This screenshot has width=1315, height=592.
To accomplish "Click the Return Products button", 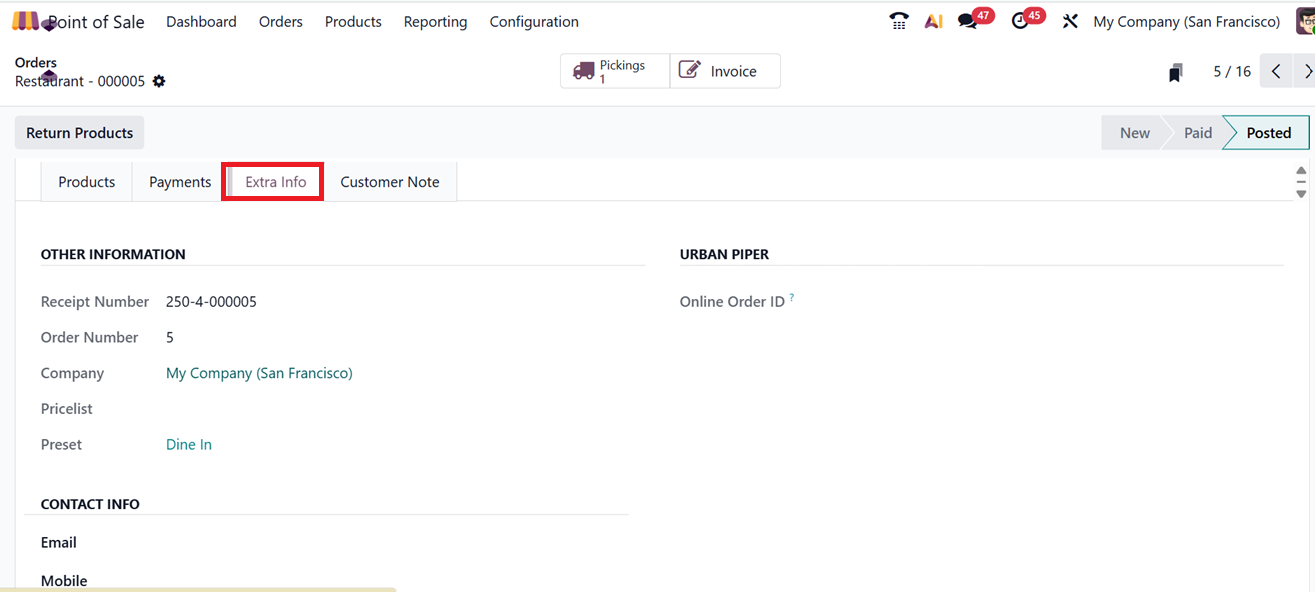I will [x=79, y=133].
